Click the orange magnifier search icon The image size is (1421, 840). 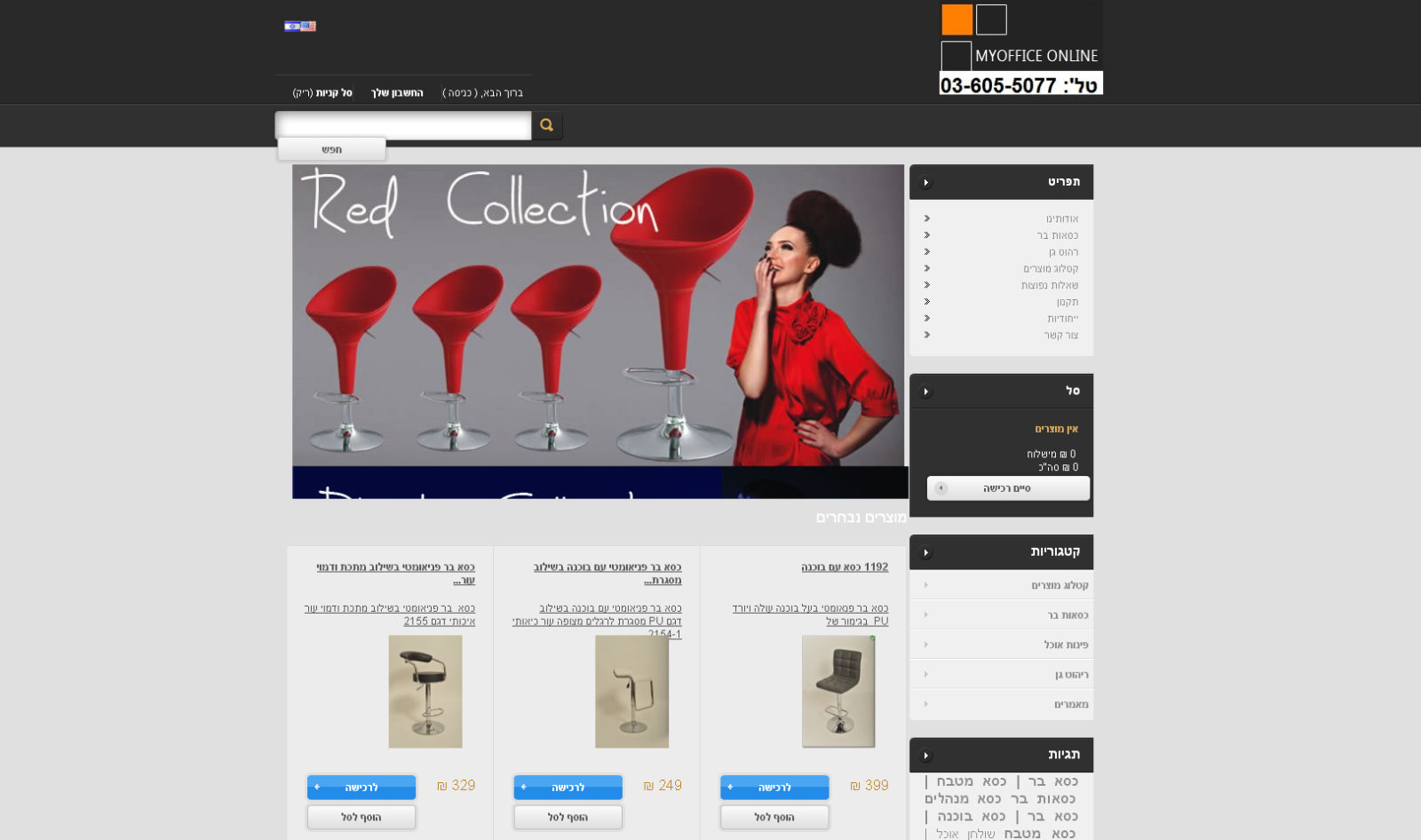pyautogui.click(x=546, y=125)
